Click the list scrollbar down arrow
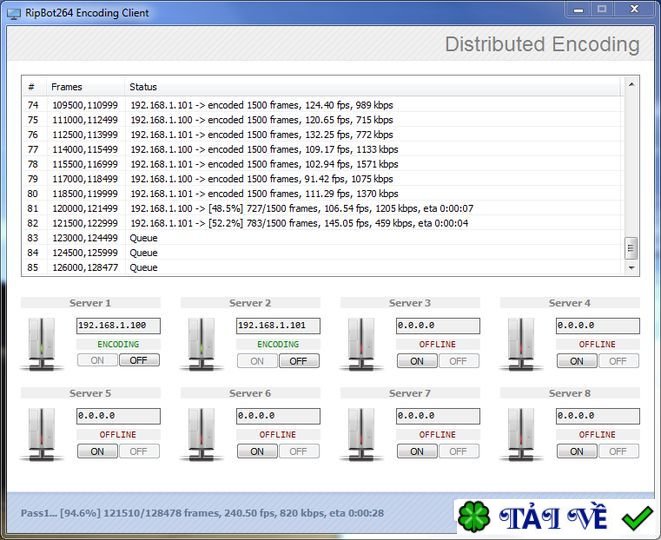The height and width of the screenshot is (540, 661). (x=631, y=268)
